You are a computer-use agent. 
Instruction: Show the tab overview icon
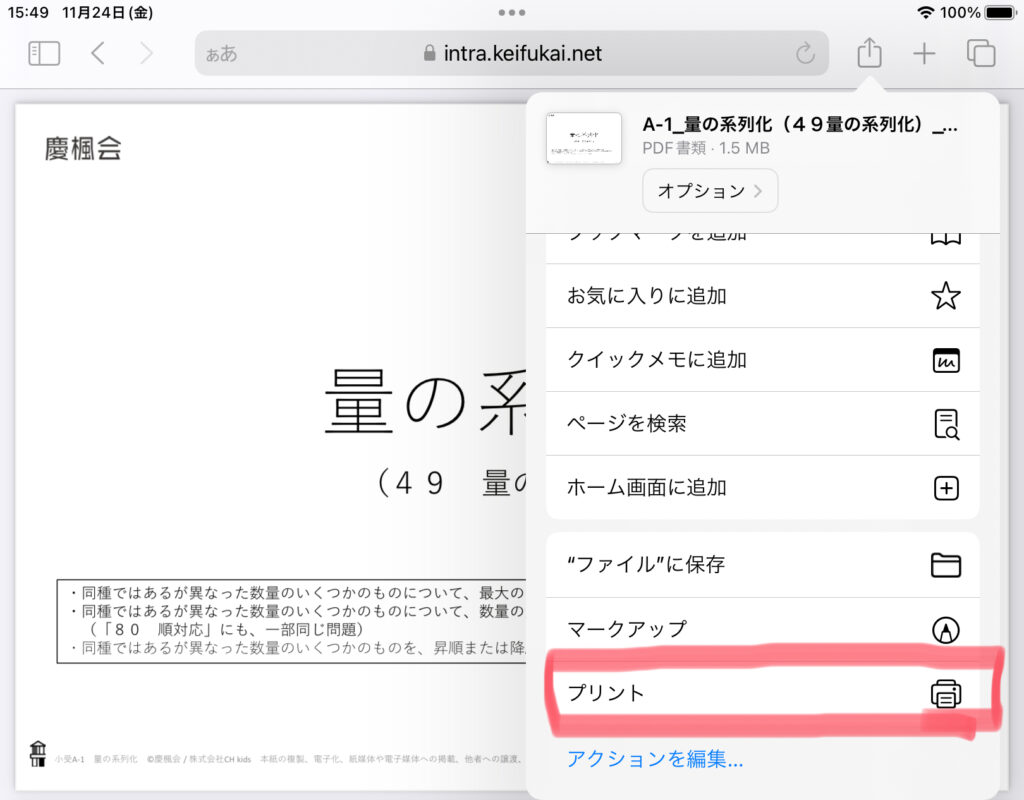pos(981,53)
